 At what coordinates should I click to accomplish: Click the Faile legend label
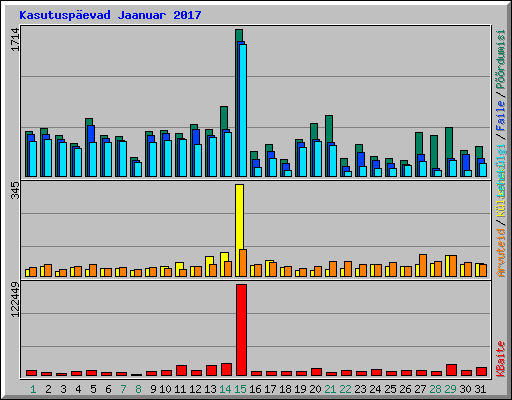click(x=501, y=115)
